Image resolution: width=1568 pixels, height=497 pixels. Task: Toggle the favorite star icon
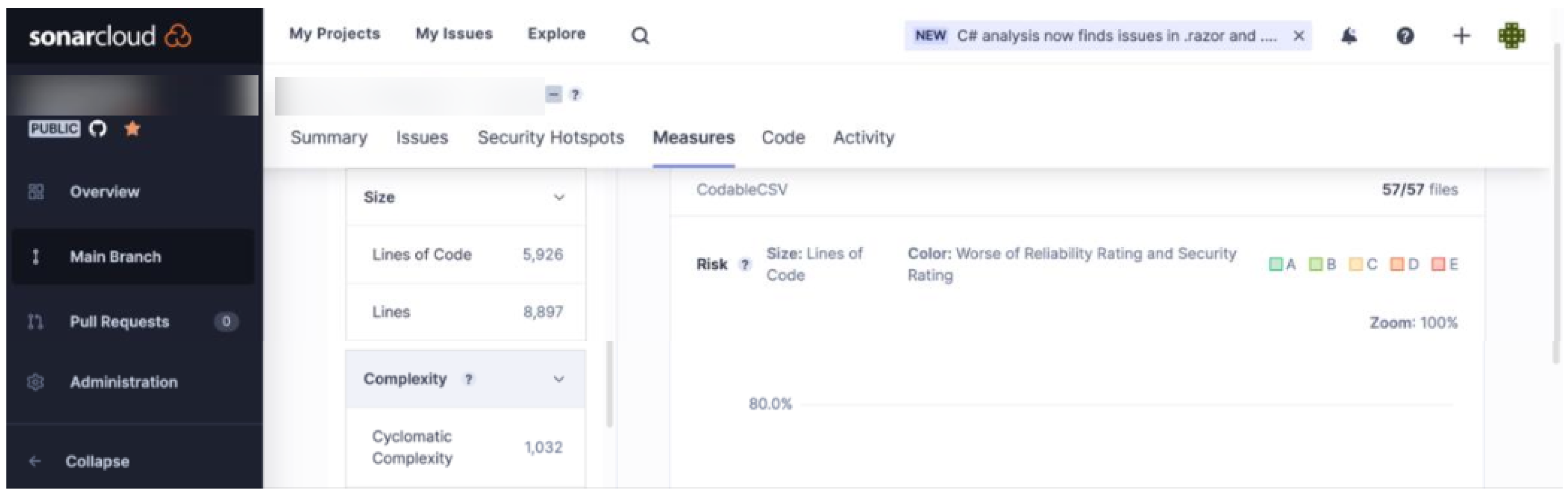click(132, 129)
